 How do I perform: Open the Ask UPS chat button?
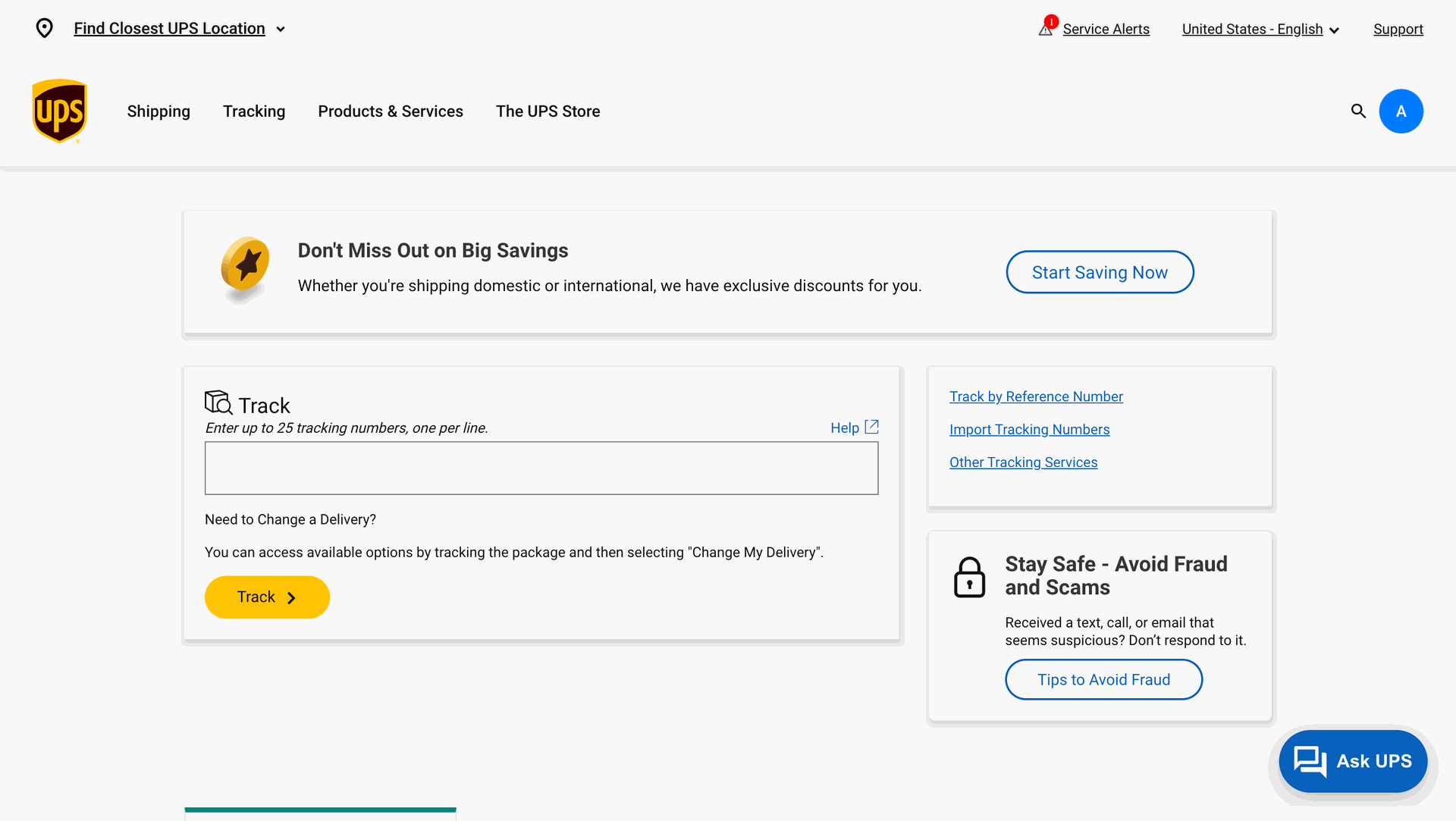pos(1353,760)
